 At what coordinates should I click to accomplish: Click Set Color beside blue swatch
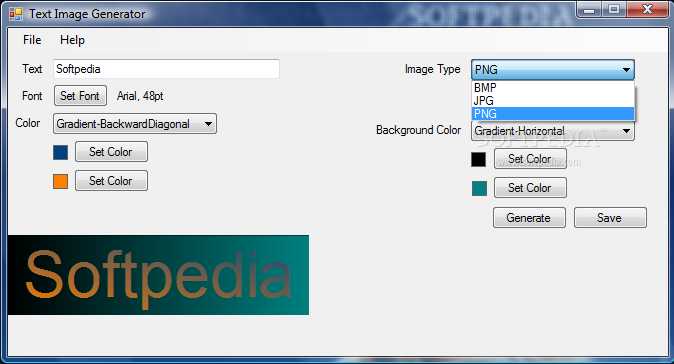[111, 152]
